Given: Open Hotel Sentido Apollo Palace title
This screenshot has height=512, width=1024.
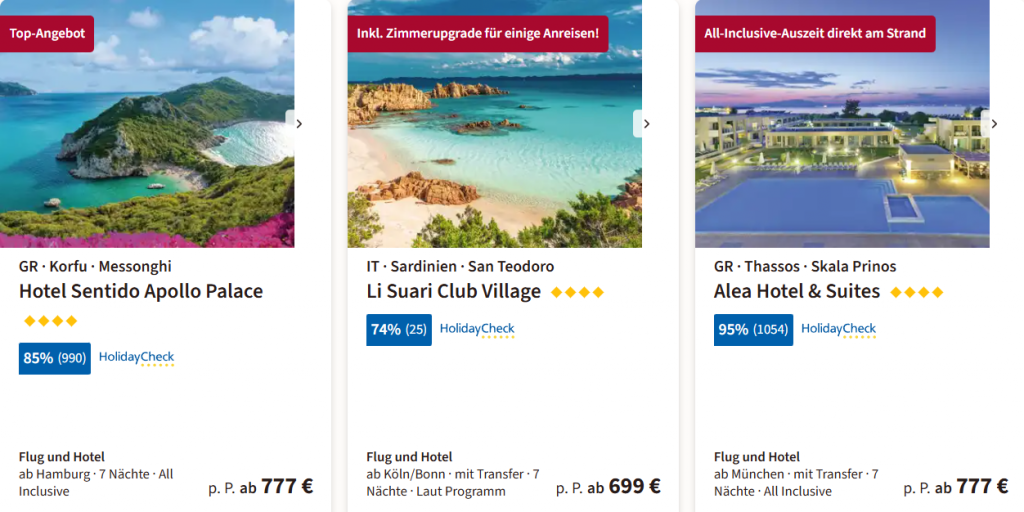Looking at the screenshot, I should (141, 291).
